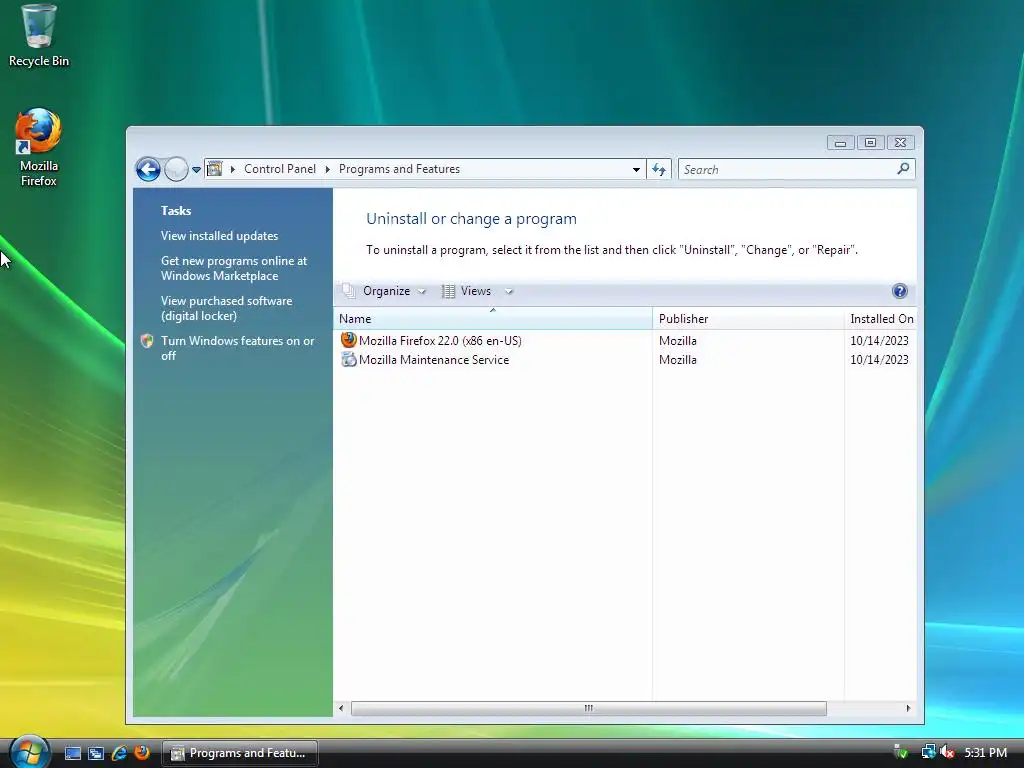The image size is (1024, 768).
Task: Expand the Views dropdown arrow
Action: (x=509, y=292)
